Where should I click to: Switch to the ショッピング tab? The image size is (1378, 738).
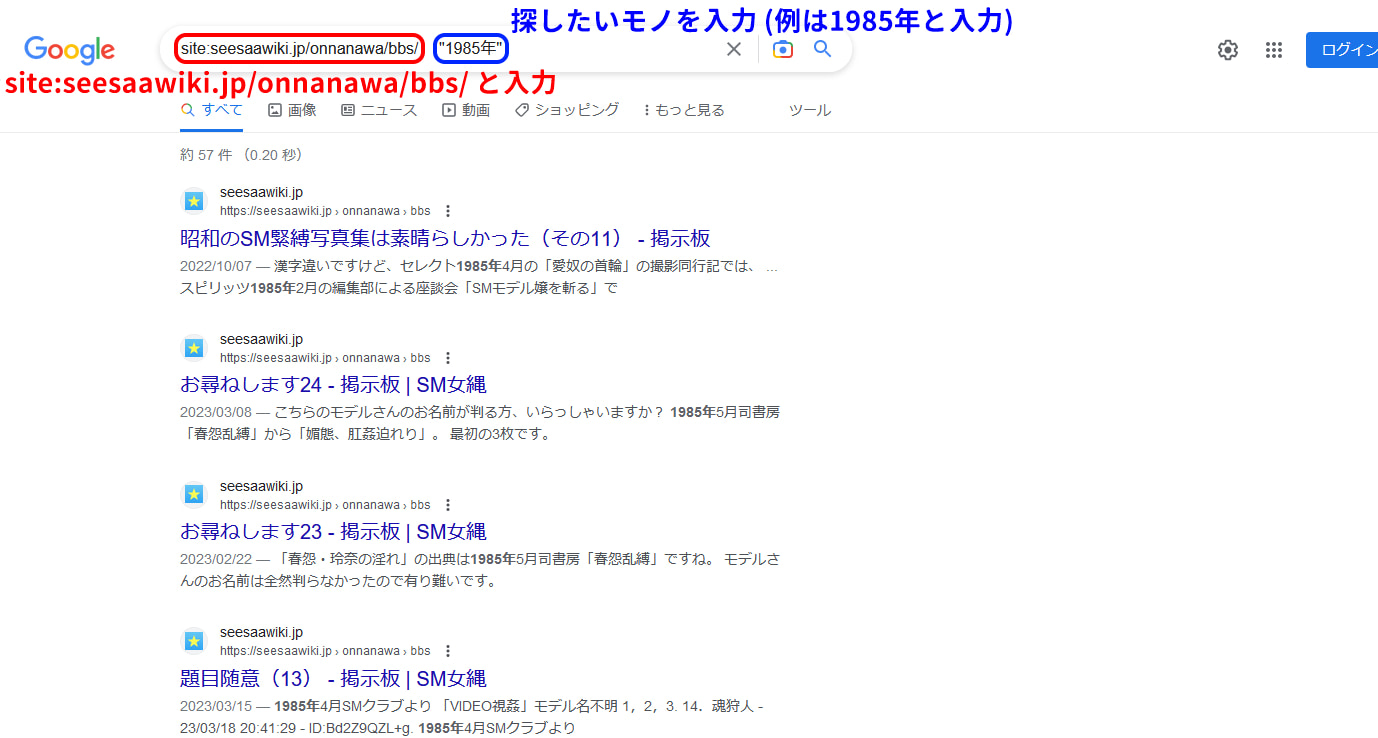pyautogui.click(x=567, y=110)
